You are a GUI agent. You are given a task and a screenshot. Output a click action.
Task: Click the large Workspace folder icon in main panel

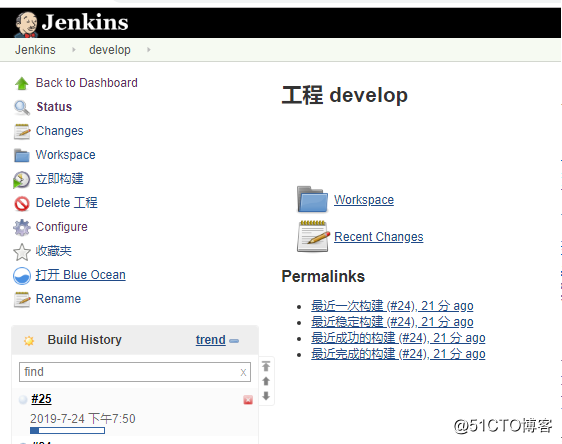[312, 199]
